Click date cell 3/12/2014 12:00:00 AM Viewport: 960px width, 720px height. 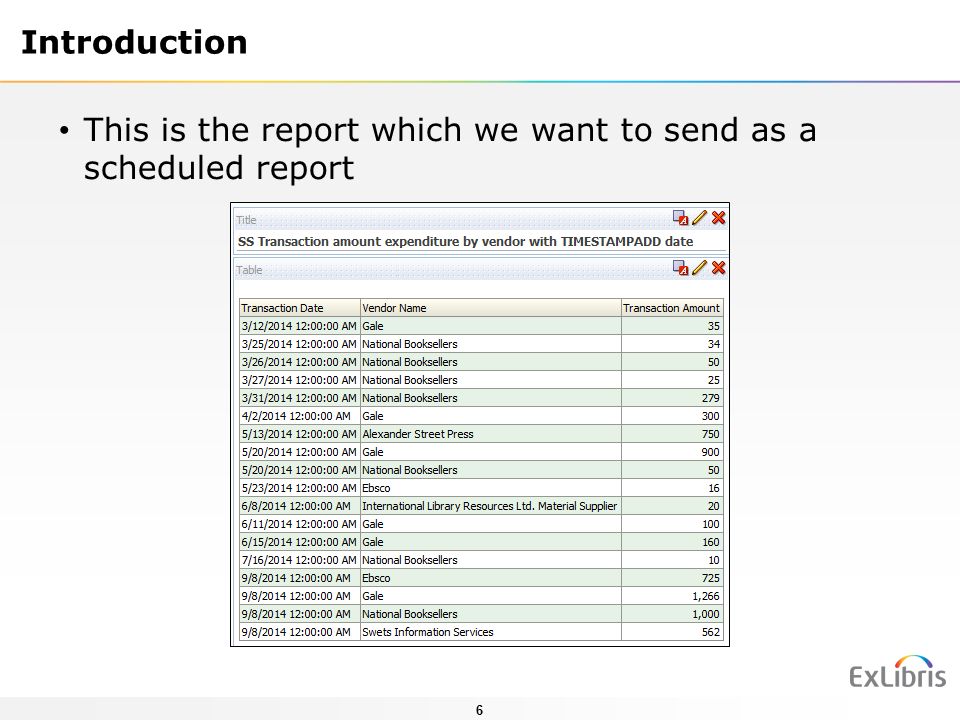coord(300,326)
